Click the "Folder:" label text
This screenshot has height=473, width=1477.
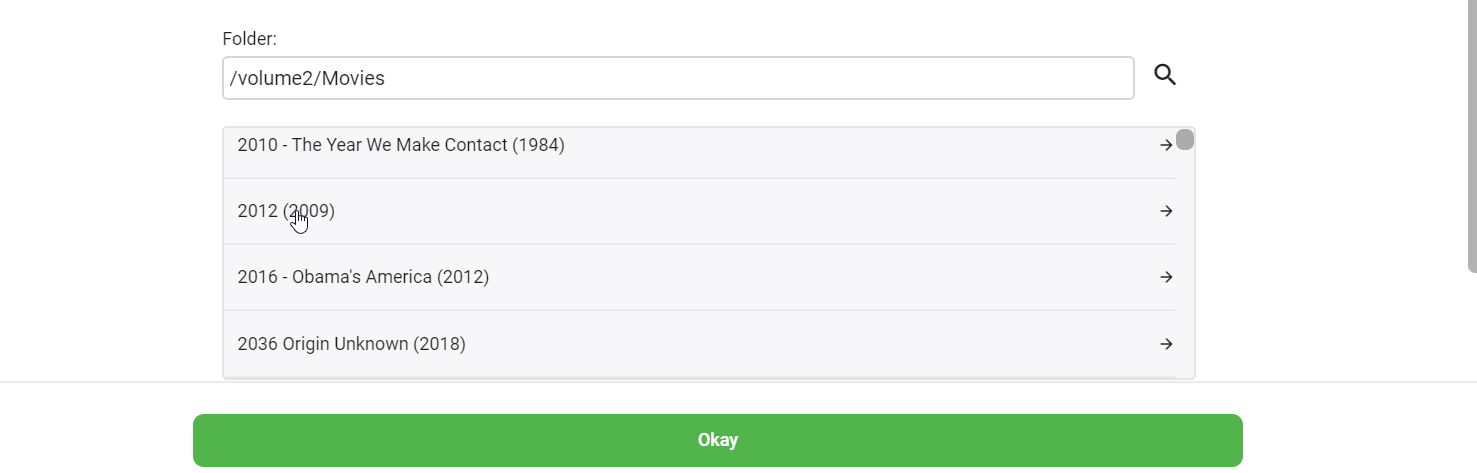[249, 39]
